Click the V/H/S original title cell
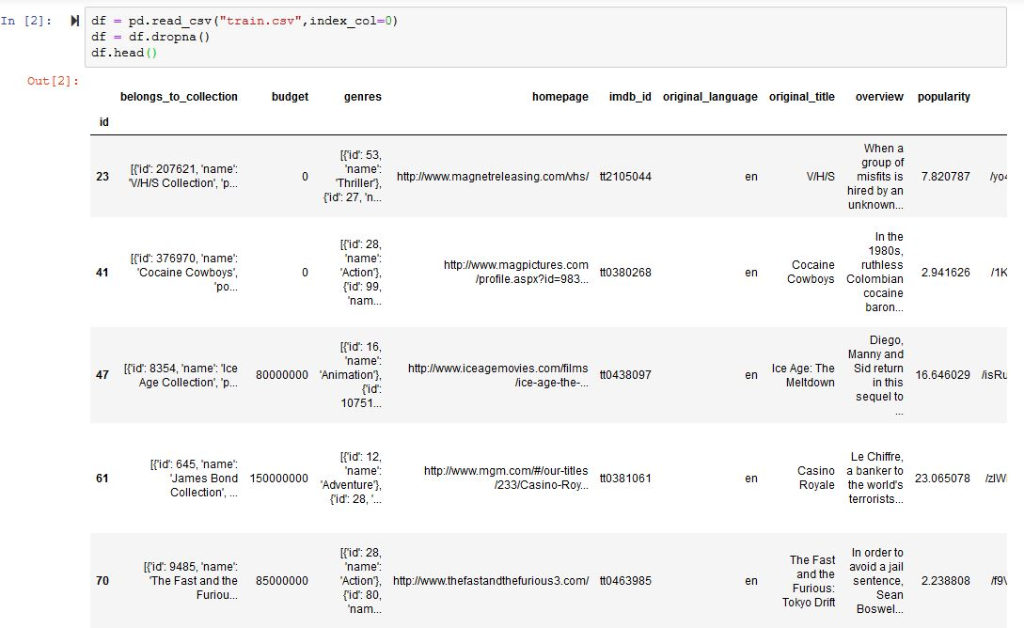 (x=820, y=176)
